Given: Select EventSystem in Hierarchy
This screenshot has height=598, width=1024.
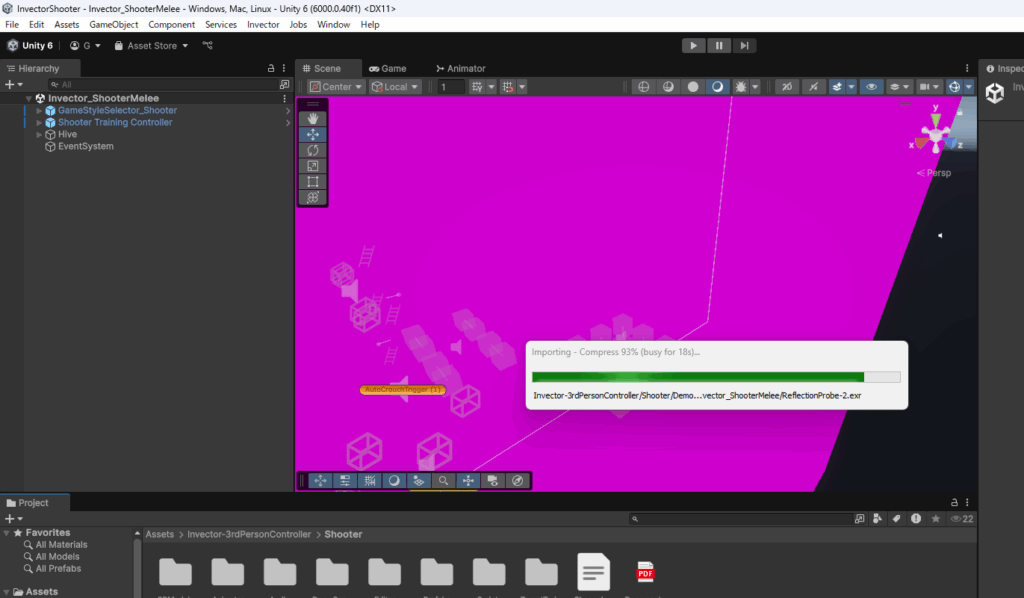Looking at the screenshot, I should pyautogui.click(x=86, y=146).
